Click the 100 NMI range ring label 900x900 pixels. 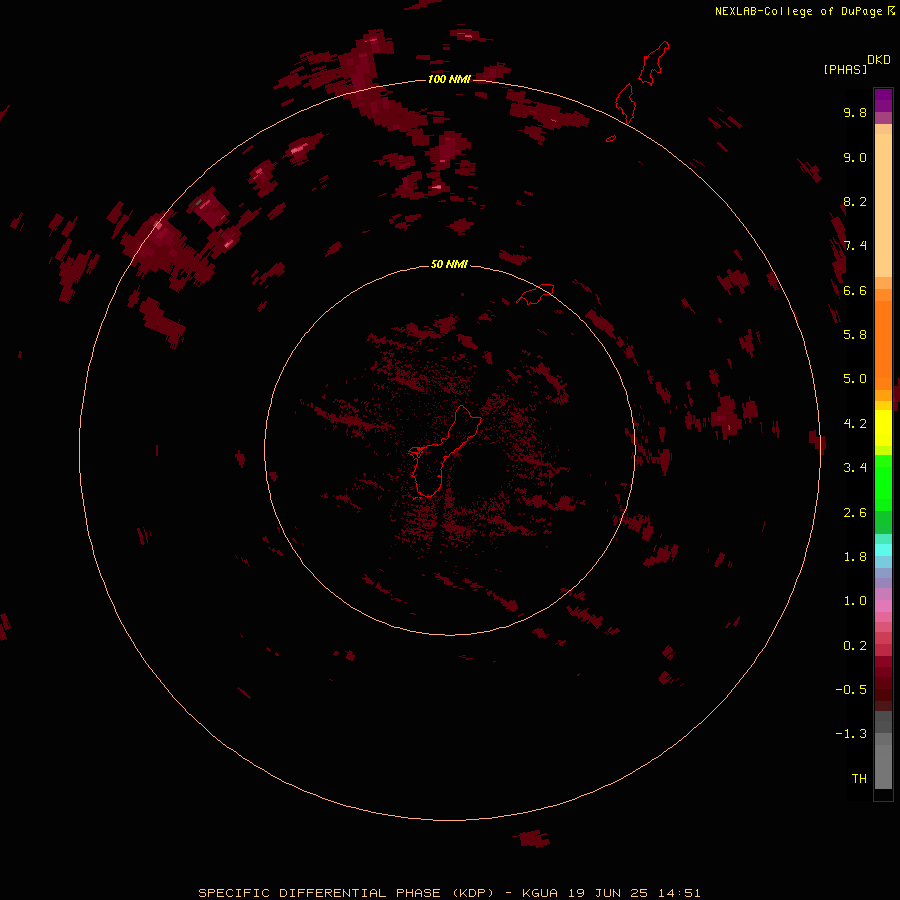449,79
